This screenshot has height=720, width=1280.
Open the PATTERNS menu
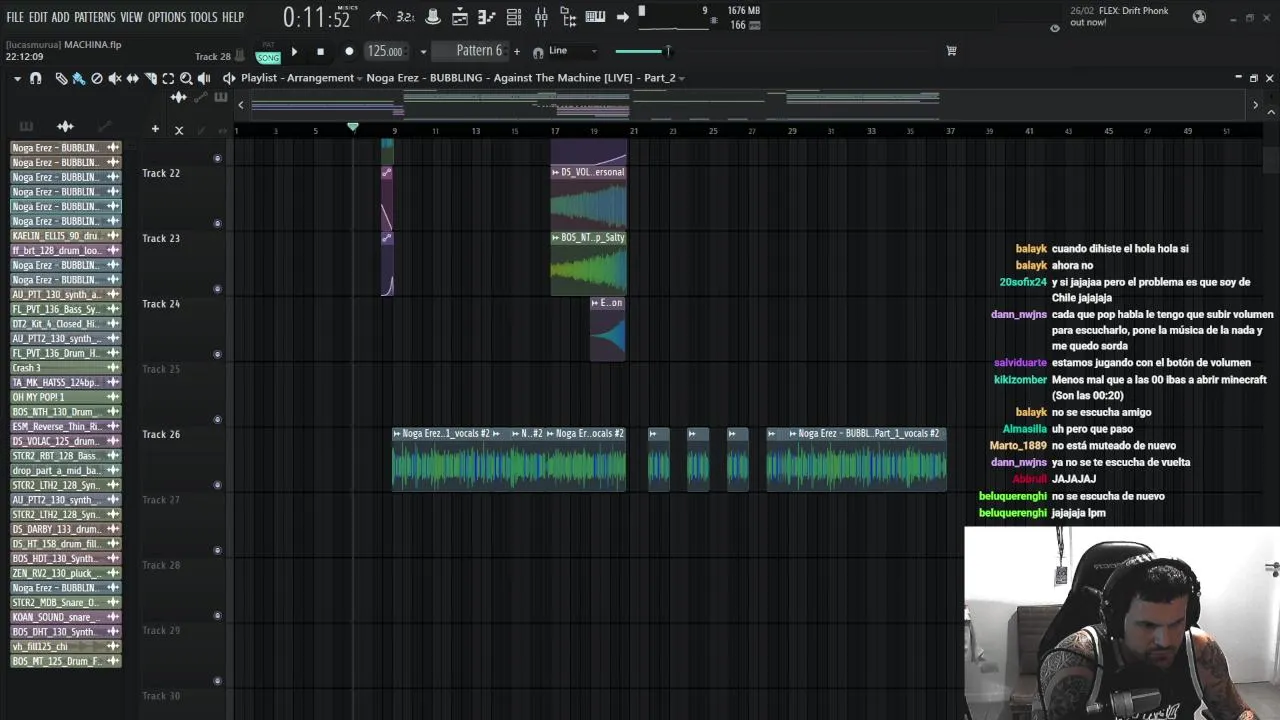tap(95, 17)
